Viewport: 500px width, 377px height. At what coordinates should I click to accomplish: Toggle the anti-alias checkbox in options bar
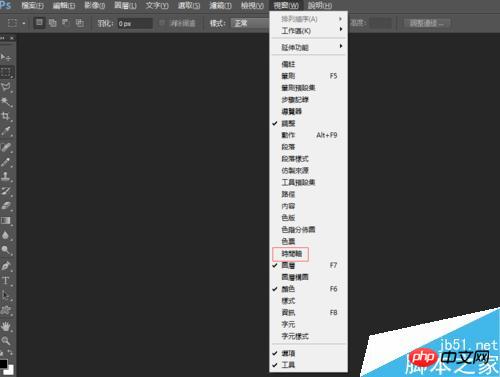[162, 23]
